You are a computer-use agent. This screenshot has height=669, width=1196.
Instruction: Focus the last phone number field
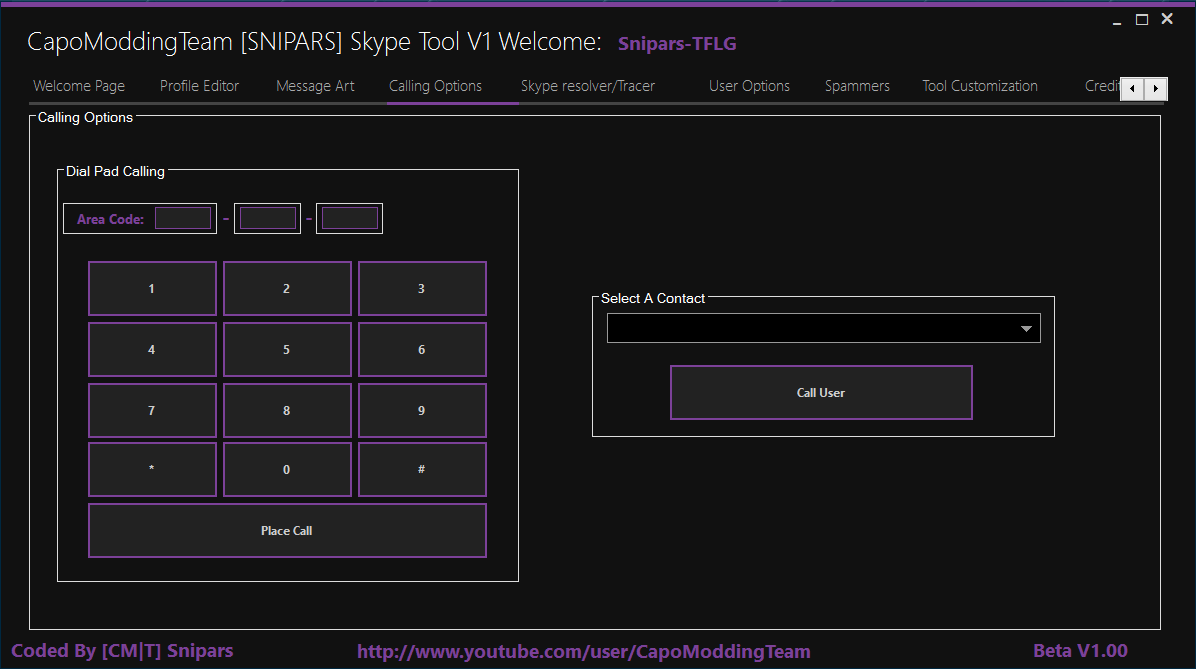click(x=349, y=218)
